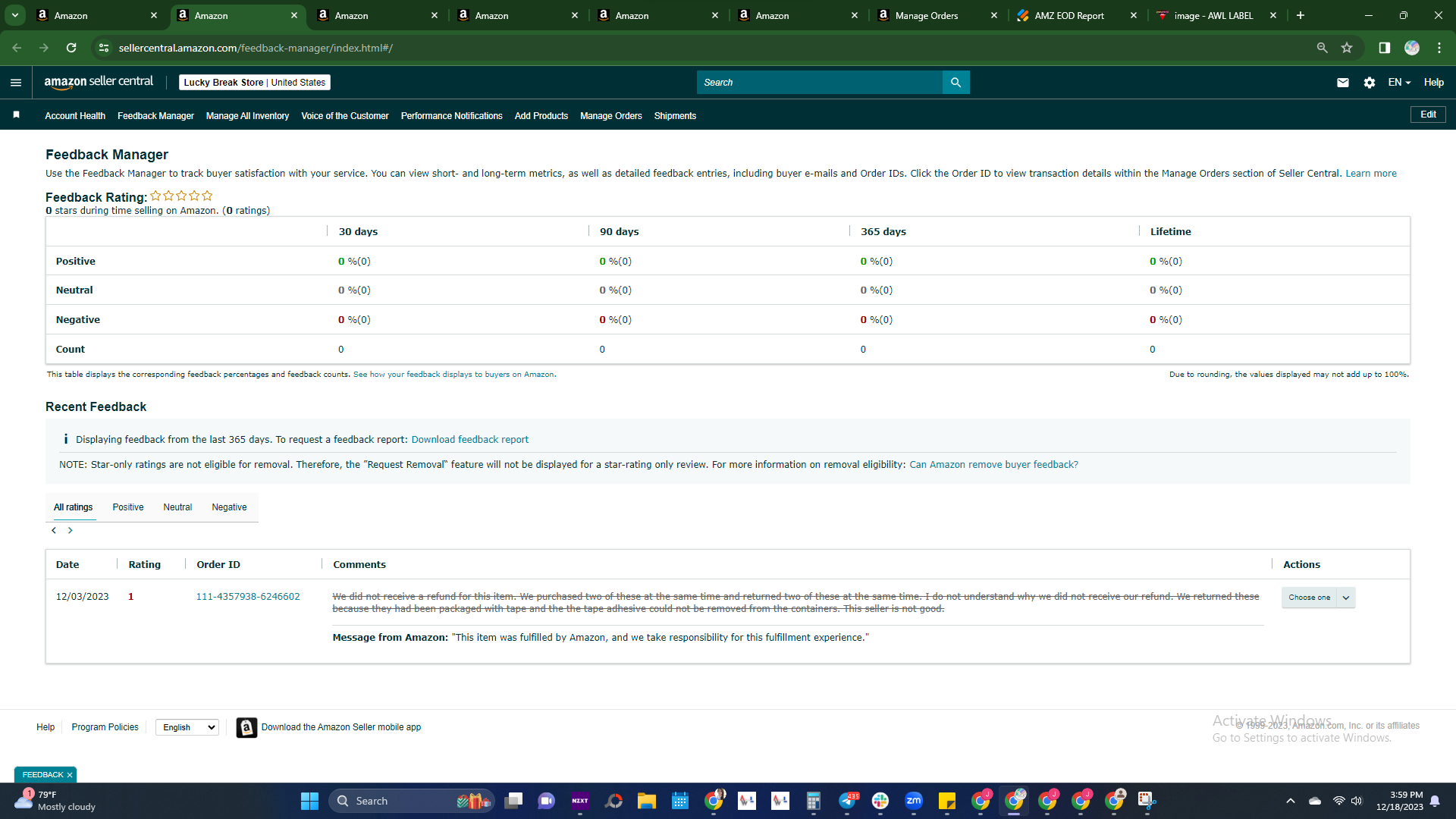Open Voice of the Customer page

345,116
